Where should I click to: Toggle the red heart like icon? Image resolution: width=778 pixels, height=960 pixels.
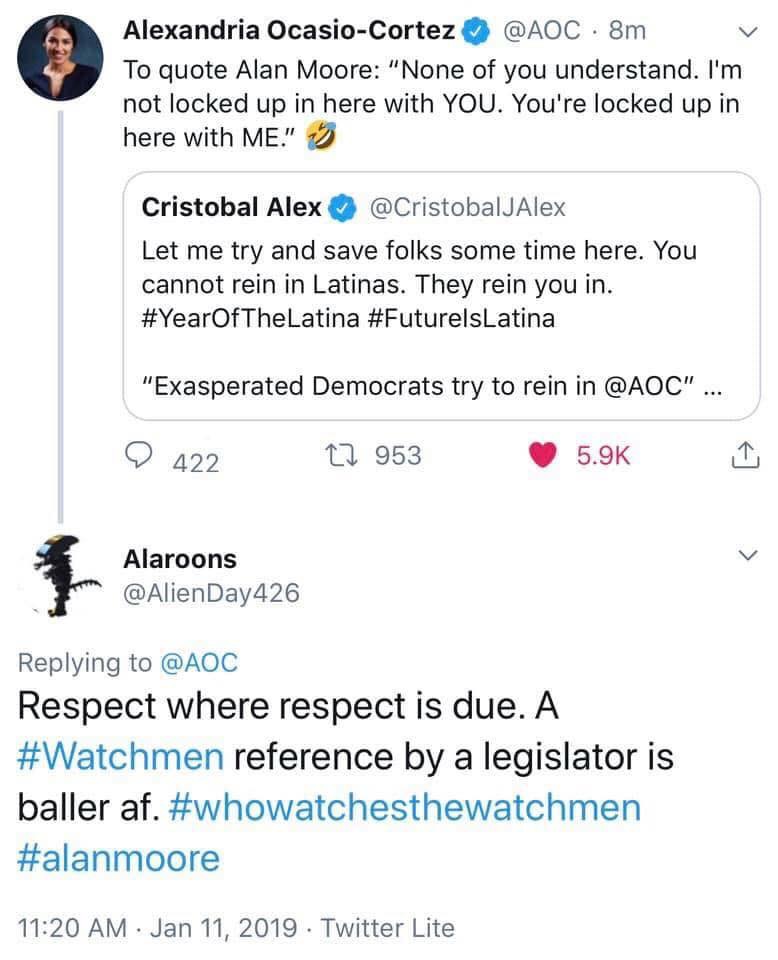[x=544, y=456]
